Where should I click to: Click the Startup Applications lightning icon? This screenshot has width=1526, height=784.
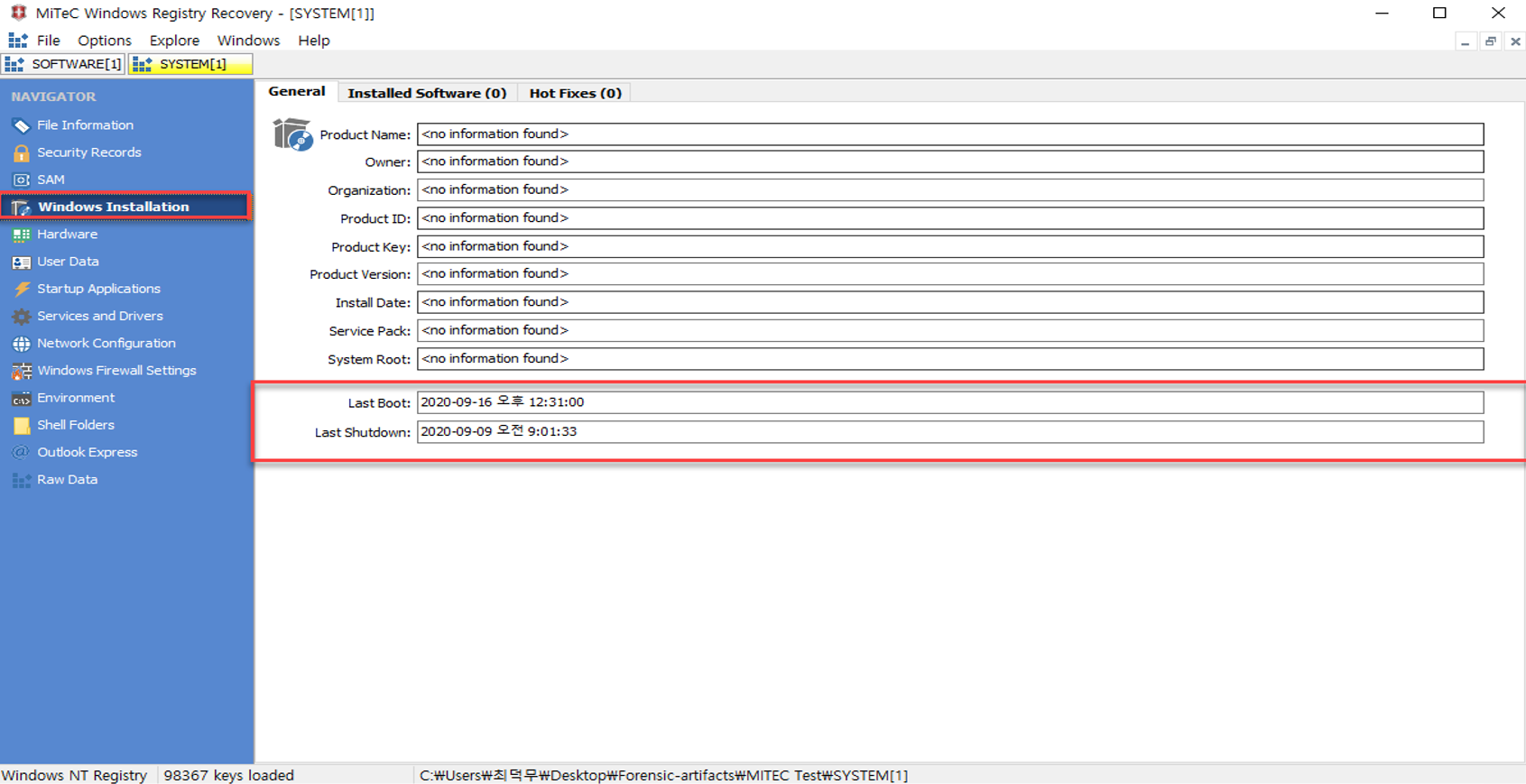[x=21, y=290]
